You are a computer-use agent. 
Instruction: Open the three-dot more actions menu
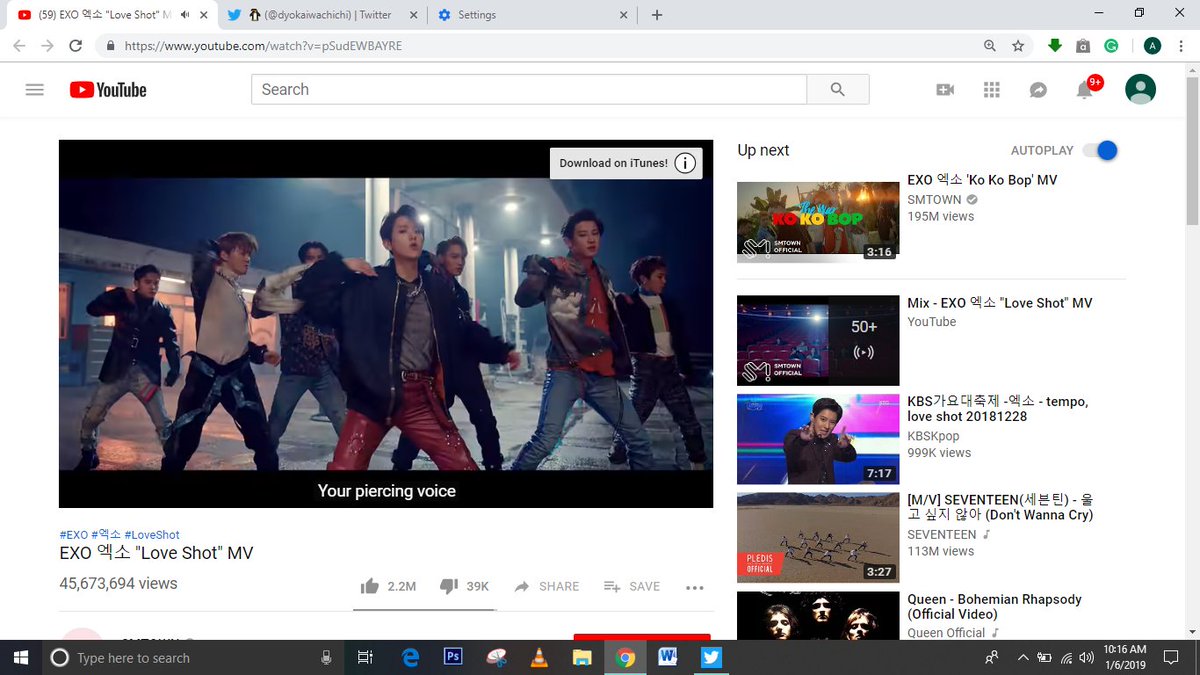click(695, 588)
